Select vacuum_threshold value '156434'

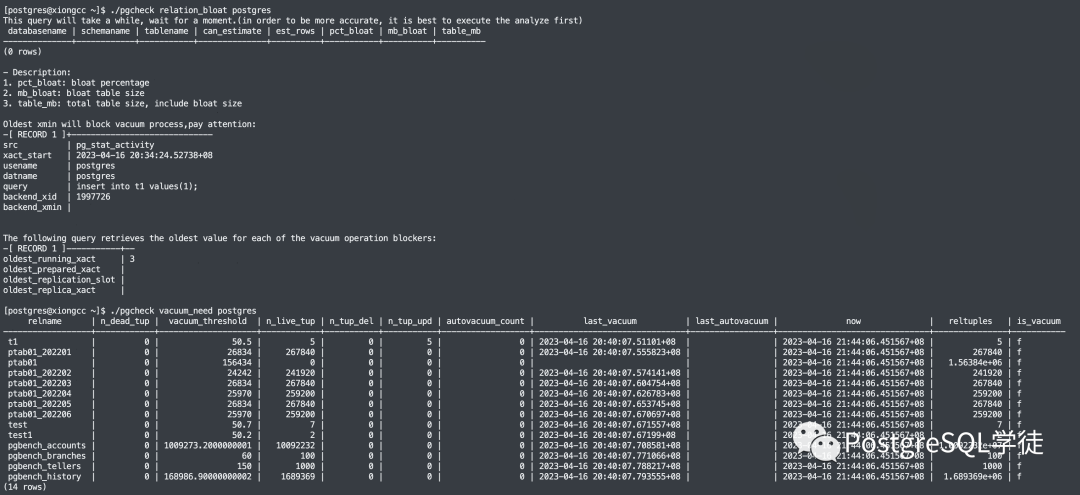pyautogui.click(x=237, y=363)
